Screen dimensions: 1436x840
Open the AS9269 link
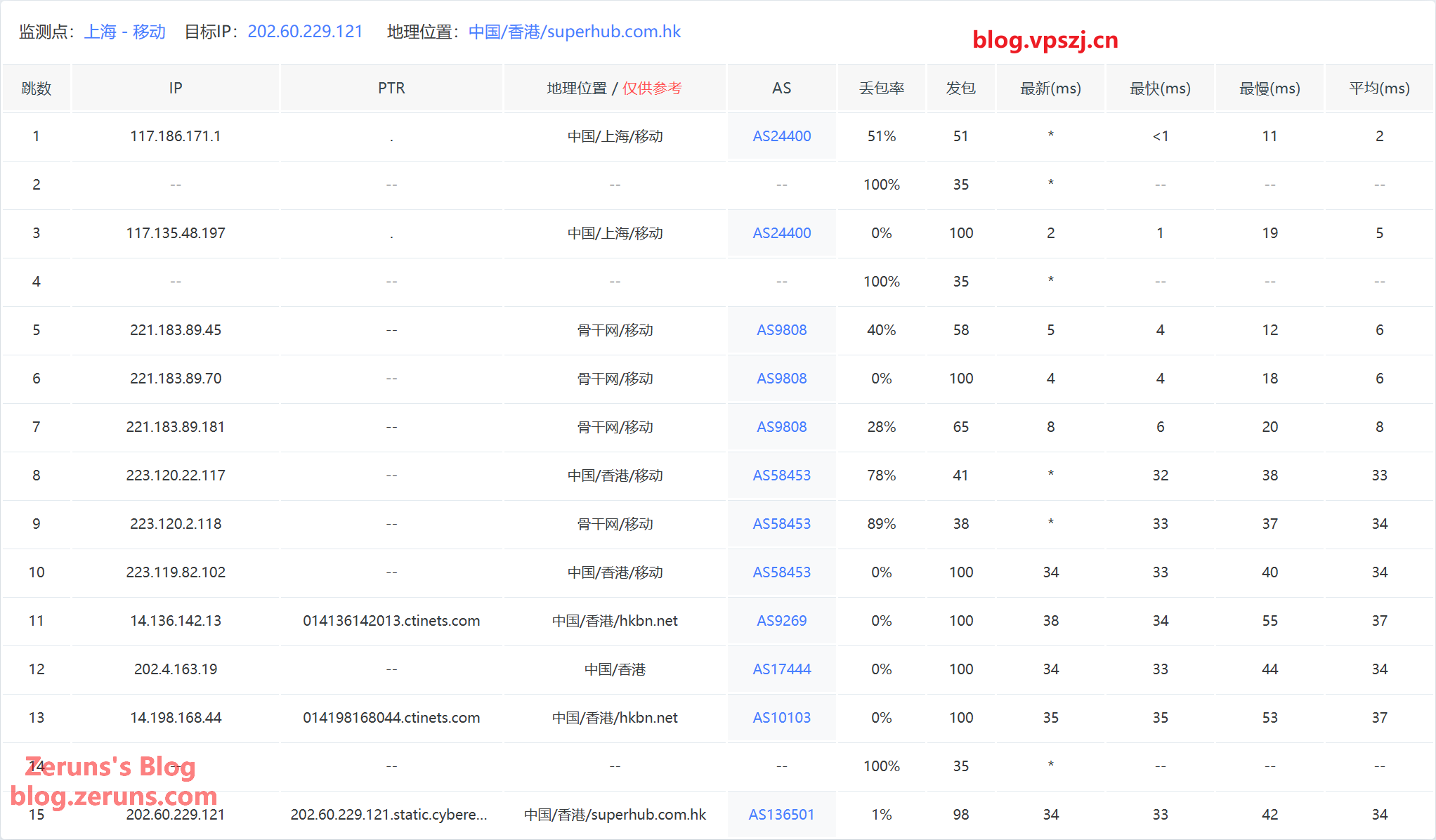click(781, 621)
